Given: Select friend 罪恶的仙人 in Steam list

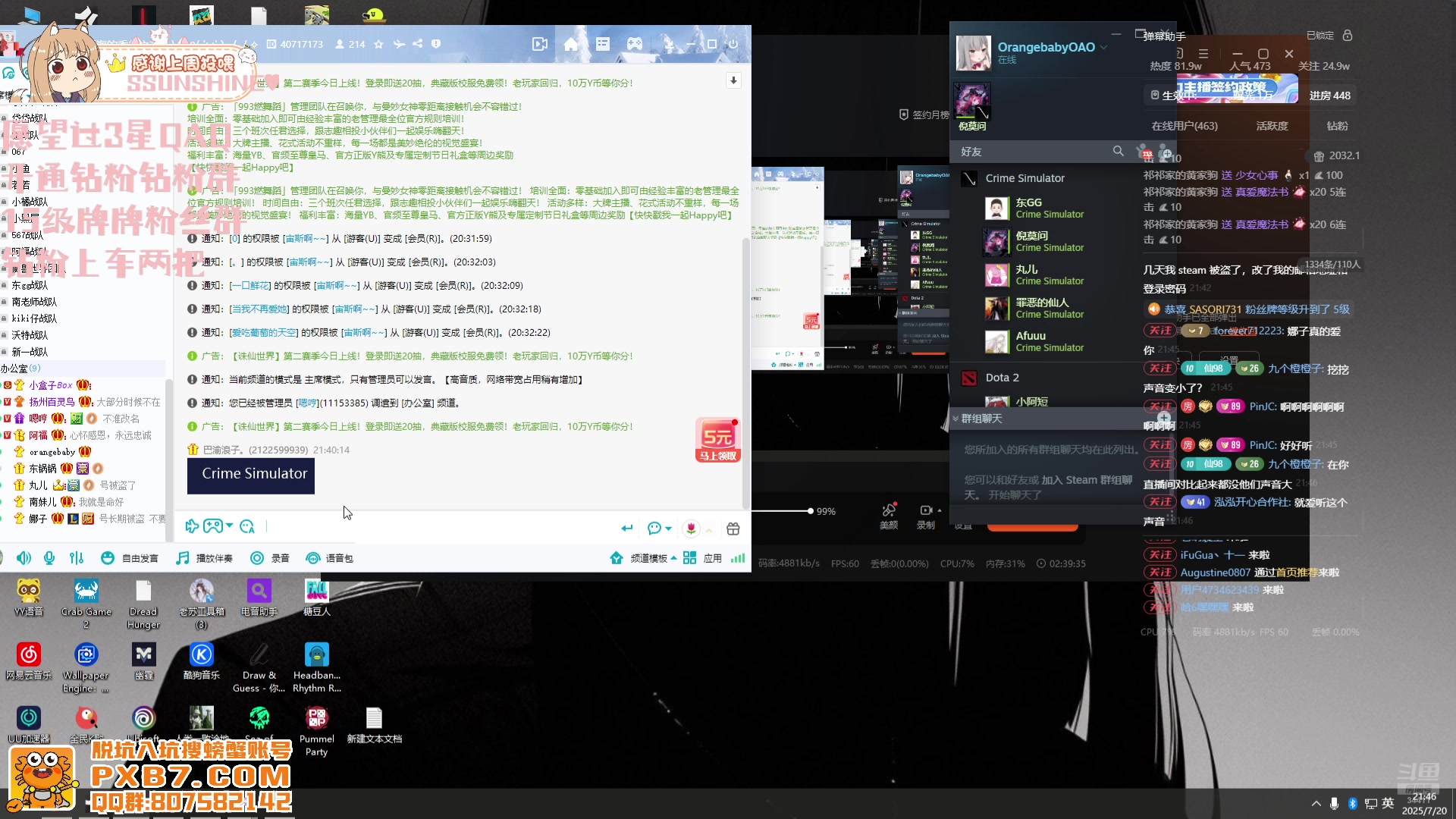Looking at the screenshot, I should [1050, 308].
